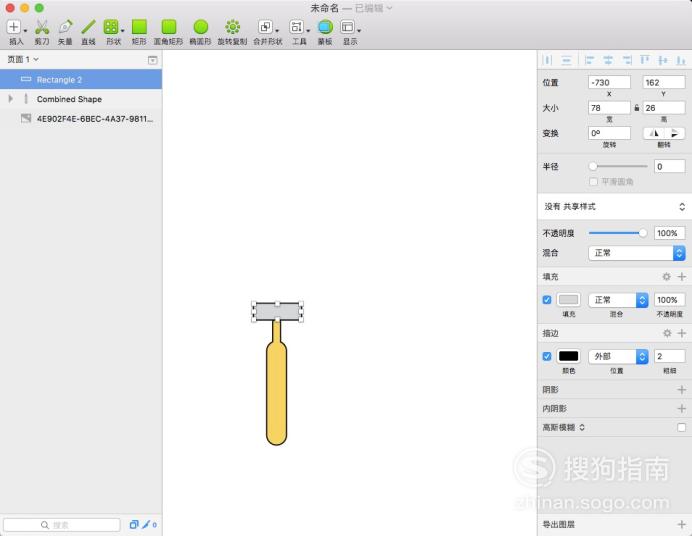The width and height of the screenshot is (692, 536).
Task: Open the shared style (没有 共享样式) dropdown
Action: pos(614,206)
